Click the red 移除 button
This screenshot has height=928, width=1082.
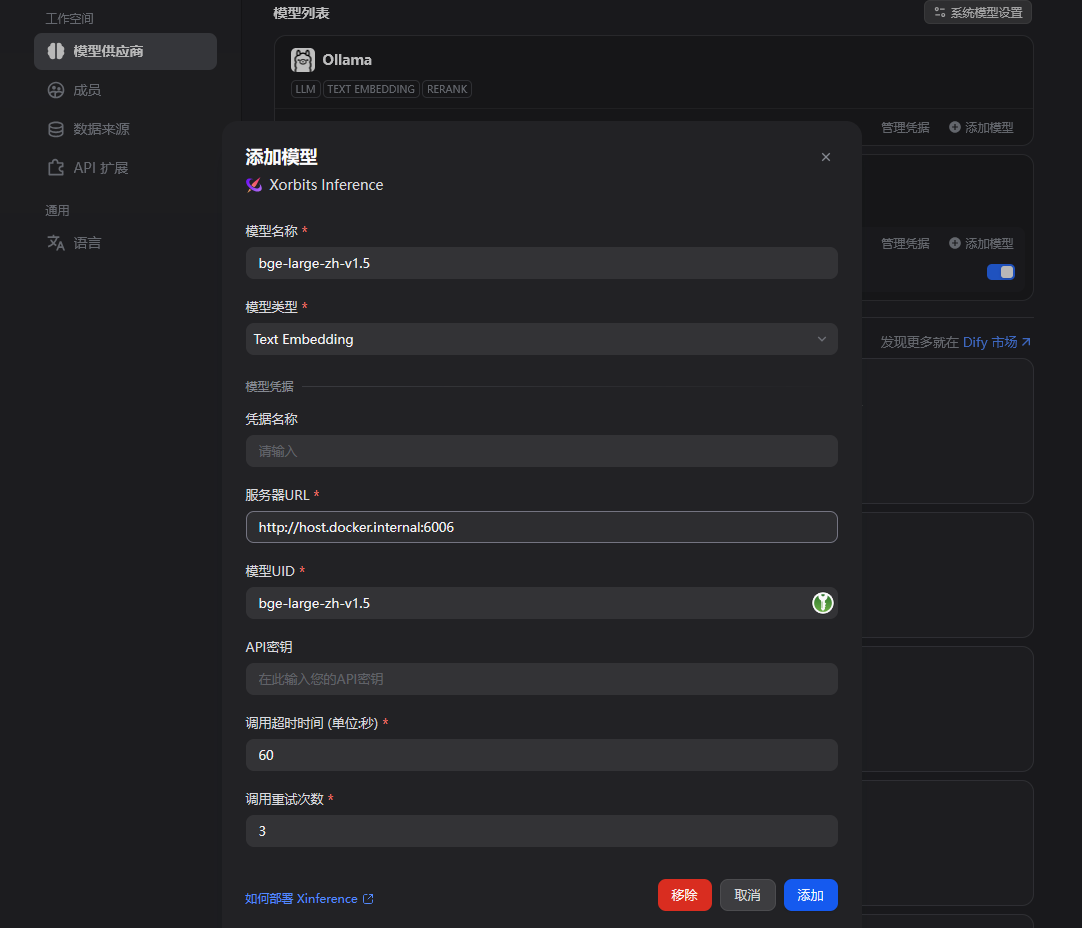pos(685,895)
